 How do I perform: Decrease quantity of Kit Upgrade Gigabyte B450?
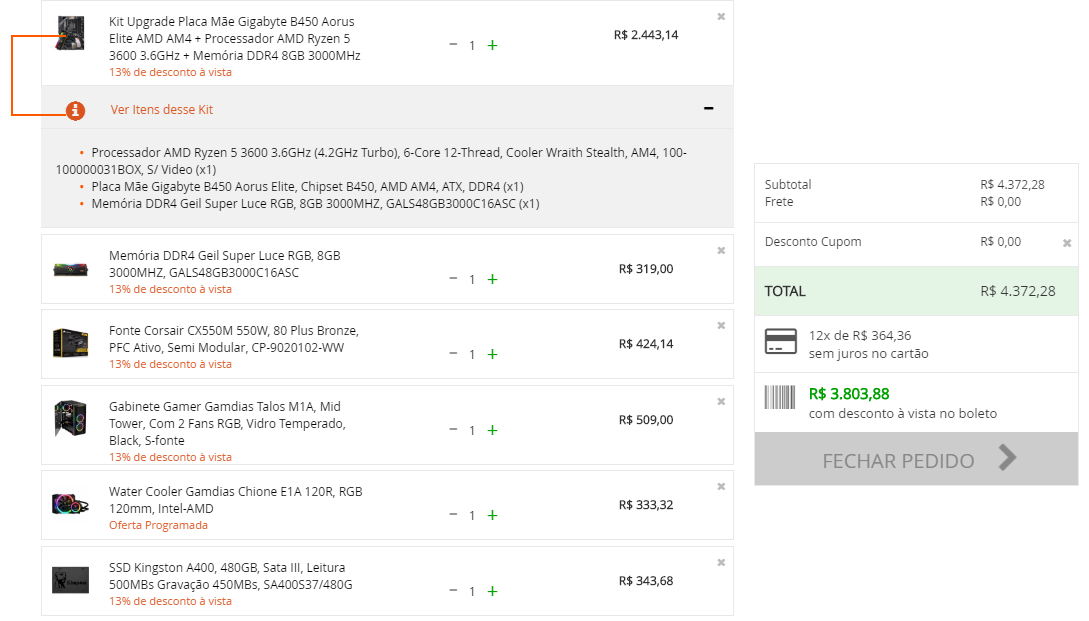point(453,44)
